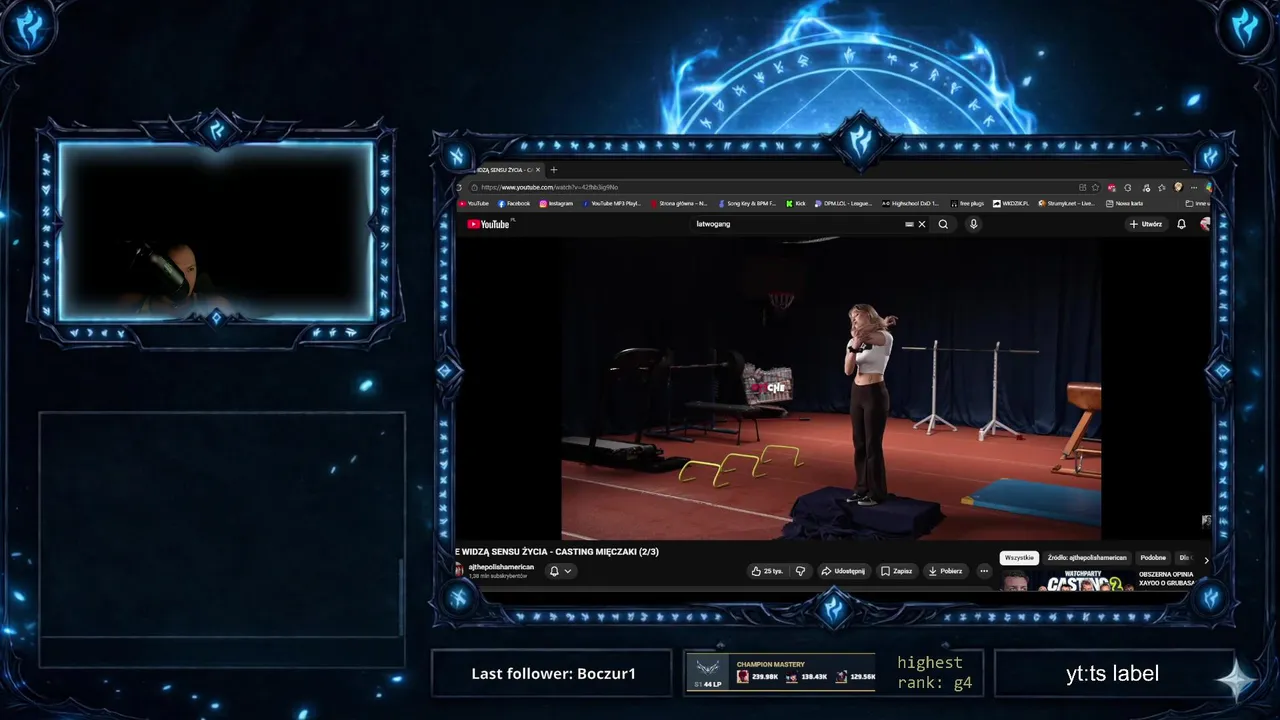
Task: Select the Wszystkie filter chip
Action: pyautogui.click(x=1019, y=558)
